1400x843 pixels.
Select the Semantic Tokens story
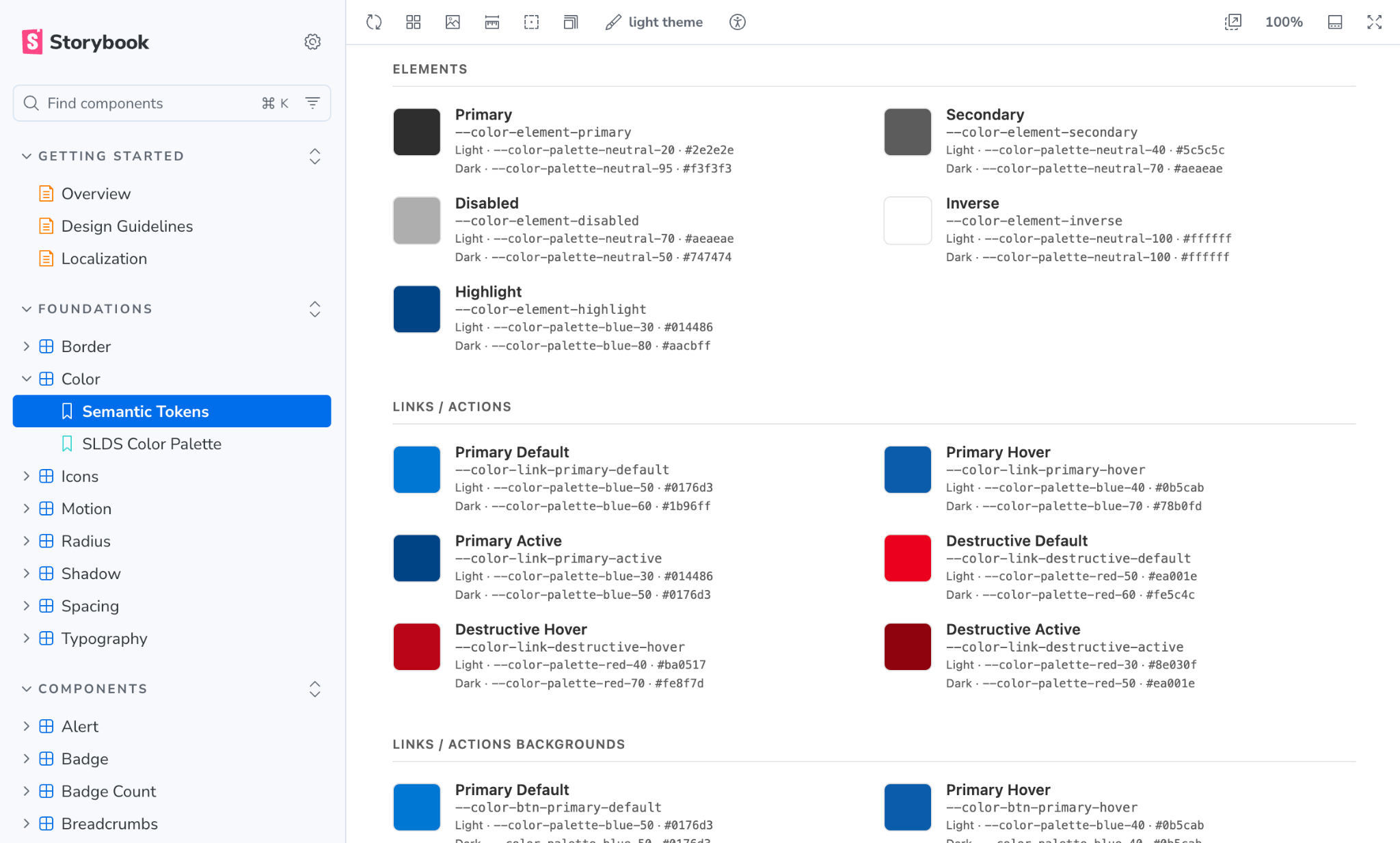click(x=172, y=411)
